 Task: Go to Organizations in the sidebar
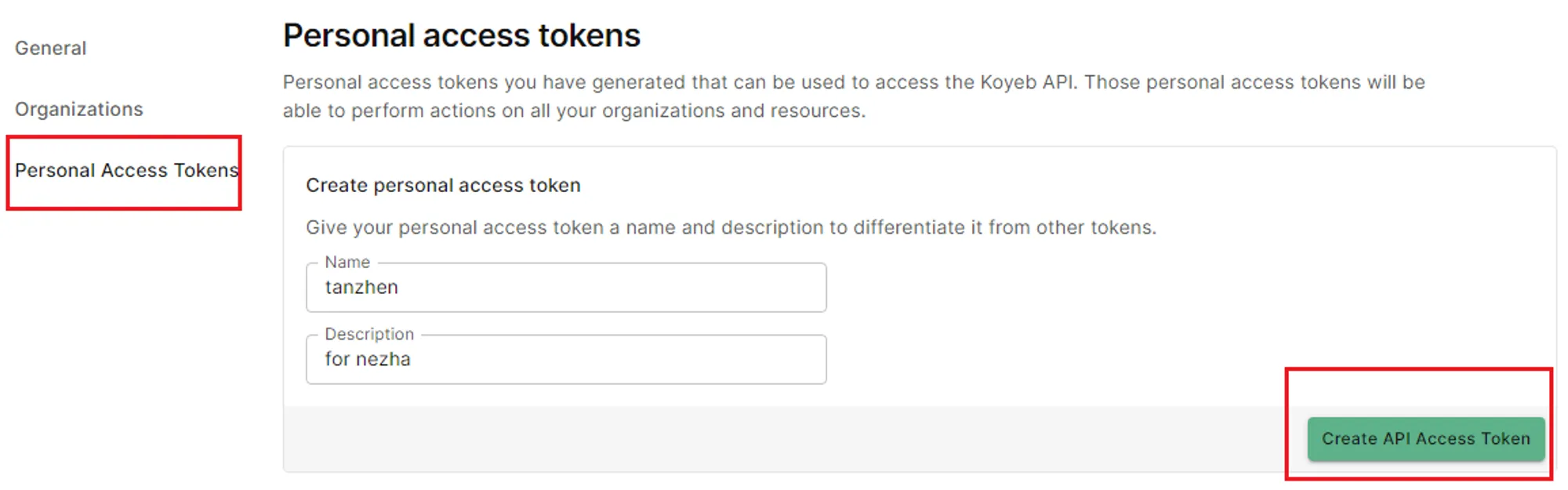pyautogui.click(x=79, y=109)
